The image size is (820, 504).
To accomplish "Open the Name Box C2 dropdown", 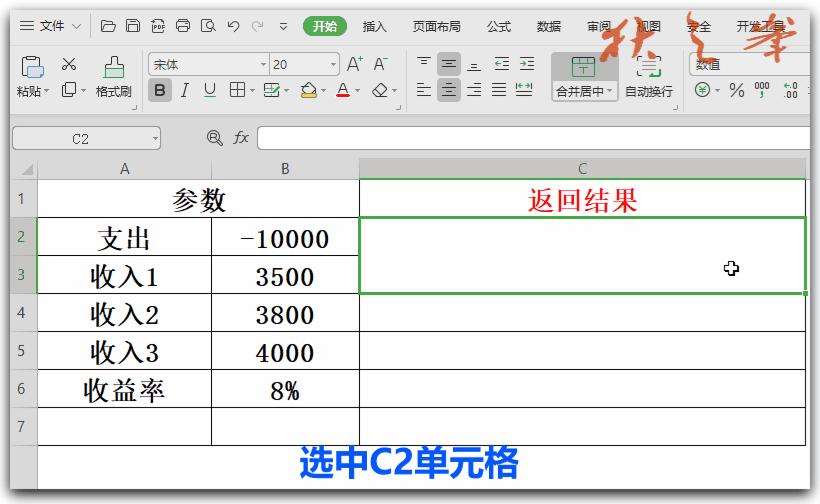I will (155, 139).
